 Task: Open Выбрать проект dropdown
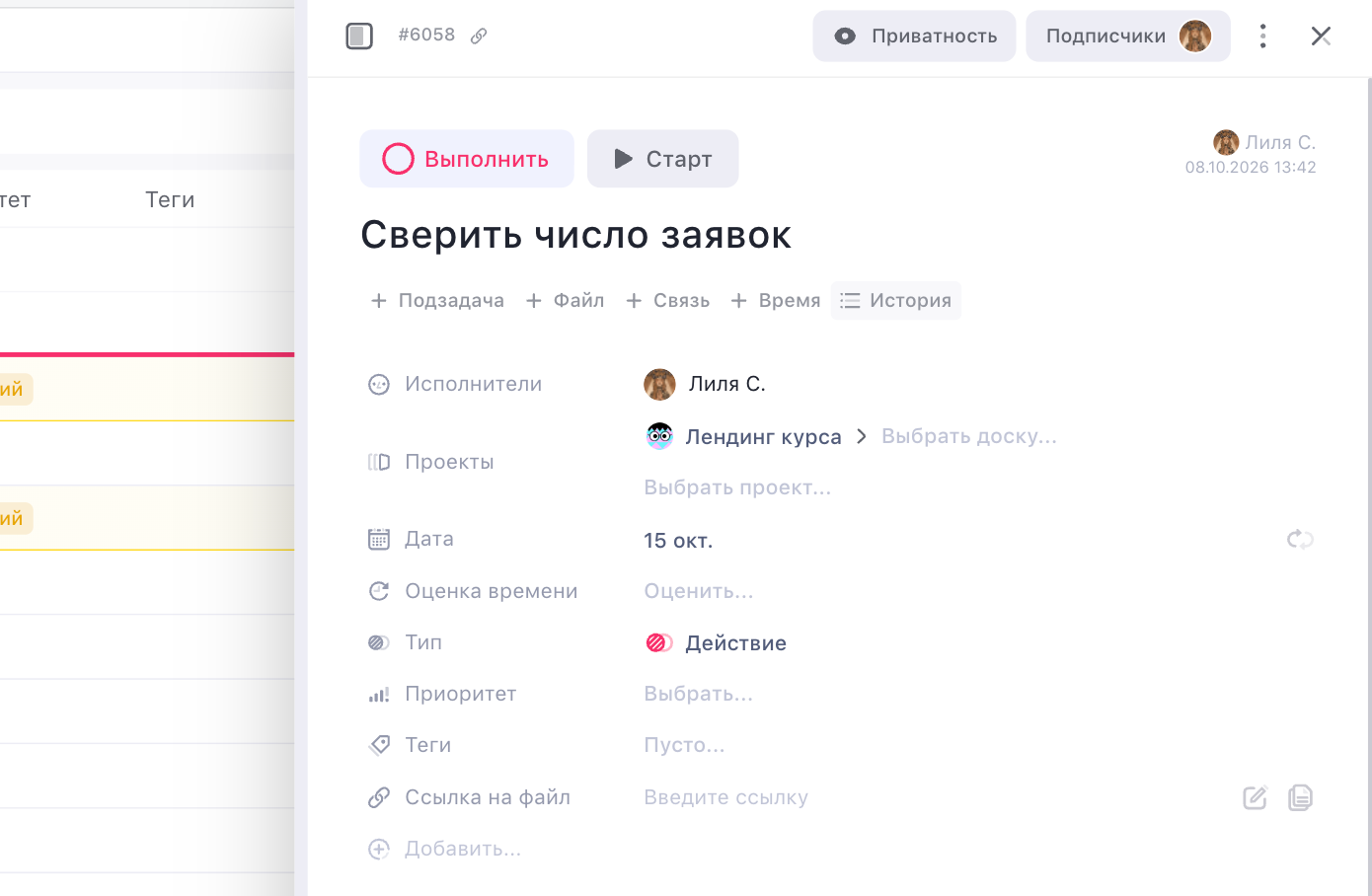coord(737,487)
